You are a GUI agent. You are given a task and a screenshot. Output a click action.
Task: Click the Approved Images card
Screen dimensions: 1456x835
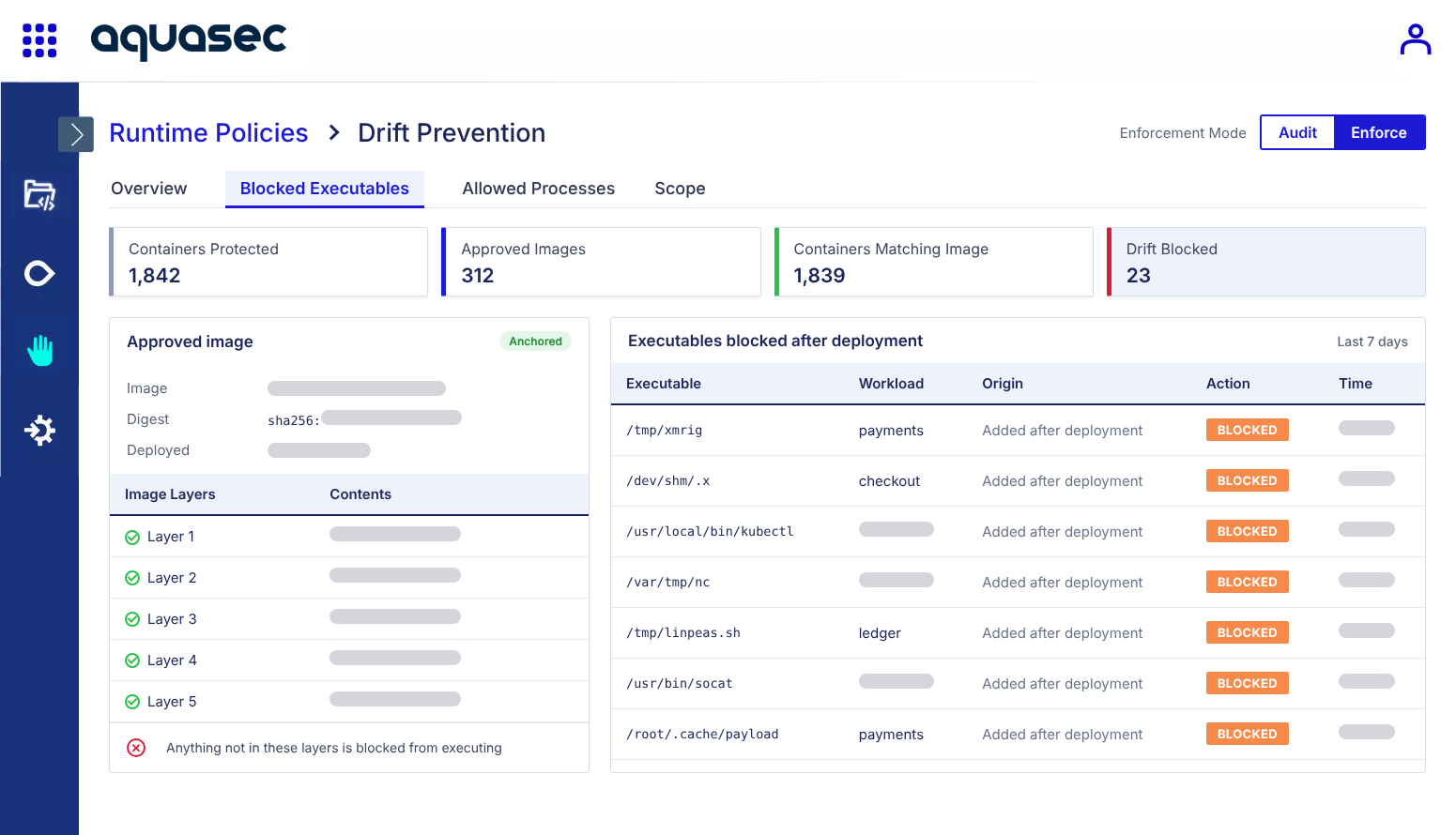[x=601, y=262]
